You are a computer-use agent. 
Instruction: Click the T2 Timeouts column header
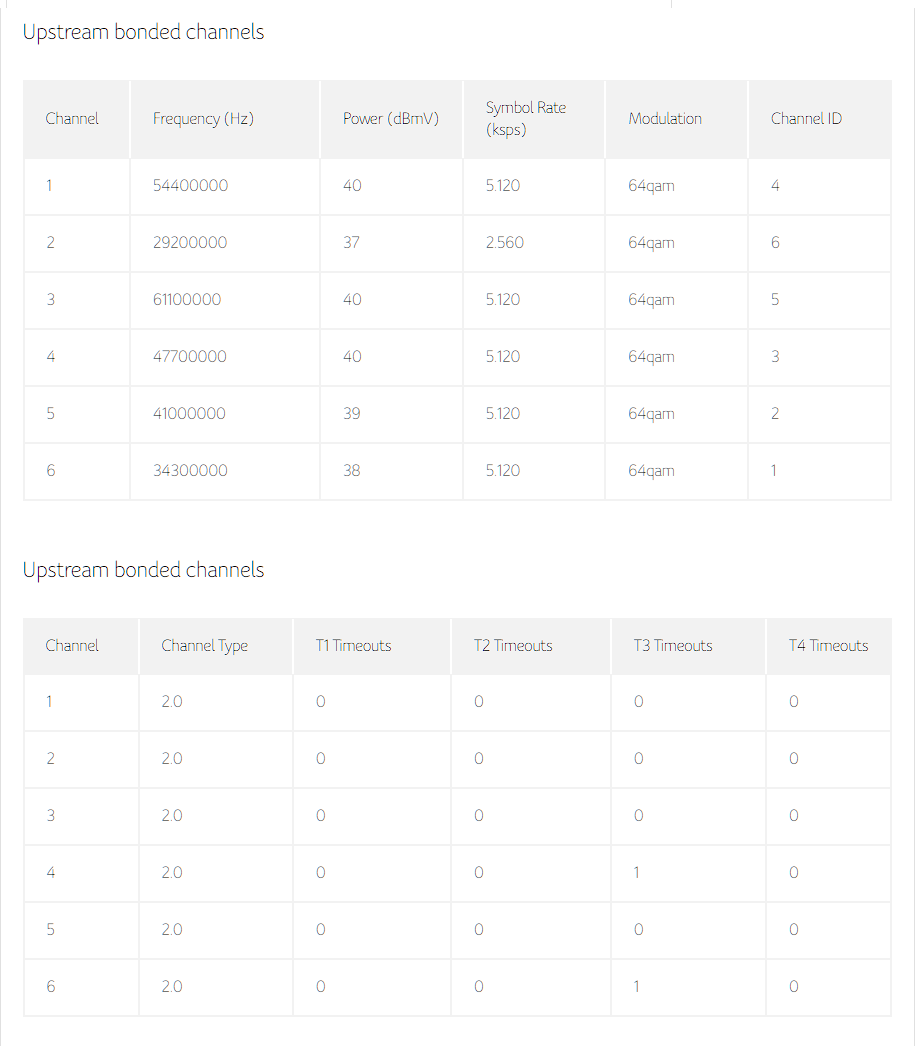(x=513, y=646)
